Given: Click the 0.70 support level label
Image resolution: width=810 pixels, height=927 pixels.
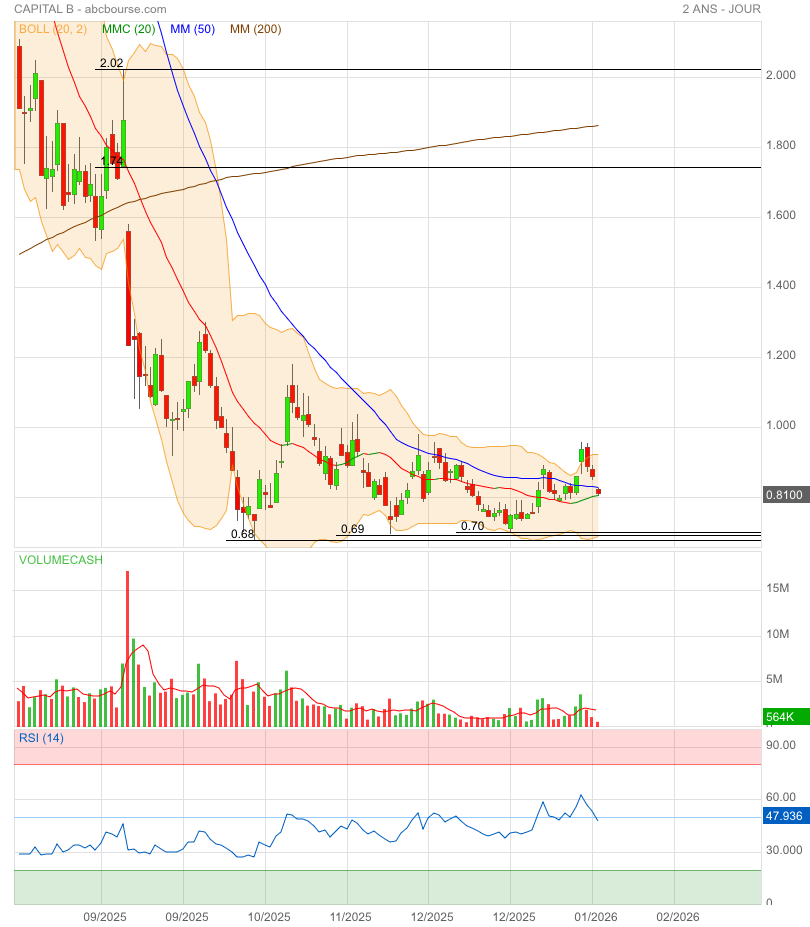Looking at the screenshot, I should pyautogui.click(x=472, y=525).
